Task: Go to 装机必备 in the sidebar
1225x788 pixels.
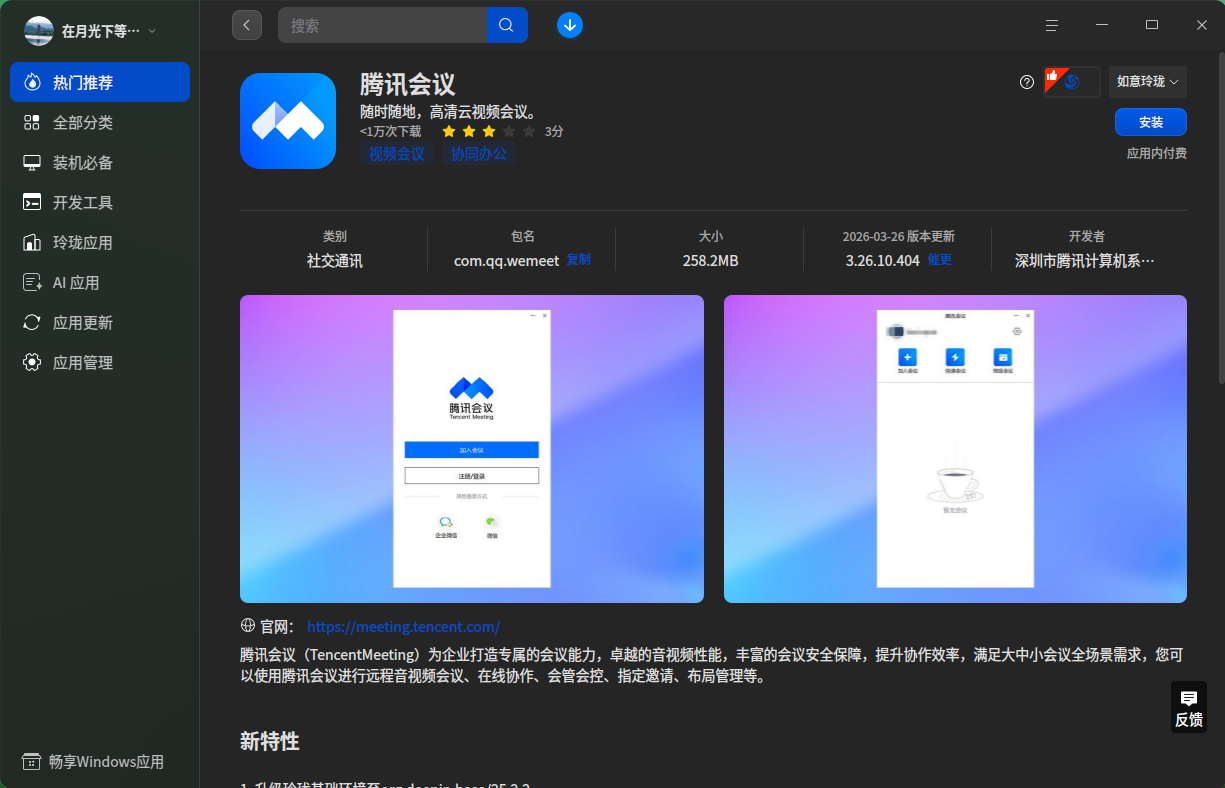Action: (100, 162)
